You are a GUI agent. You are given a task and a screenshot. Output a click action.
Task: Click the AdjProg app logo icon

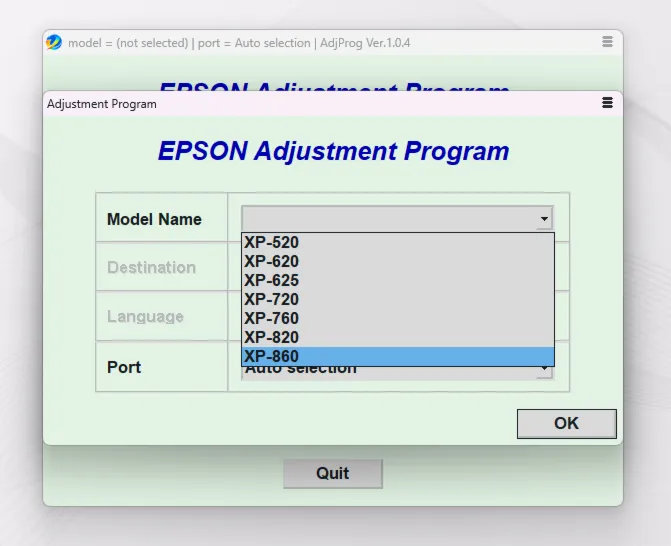click(54, 42)
